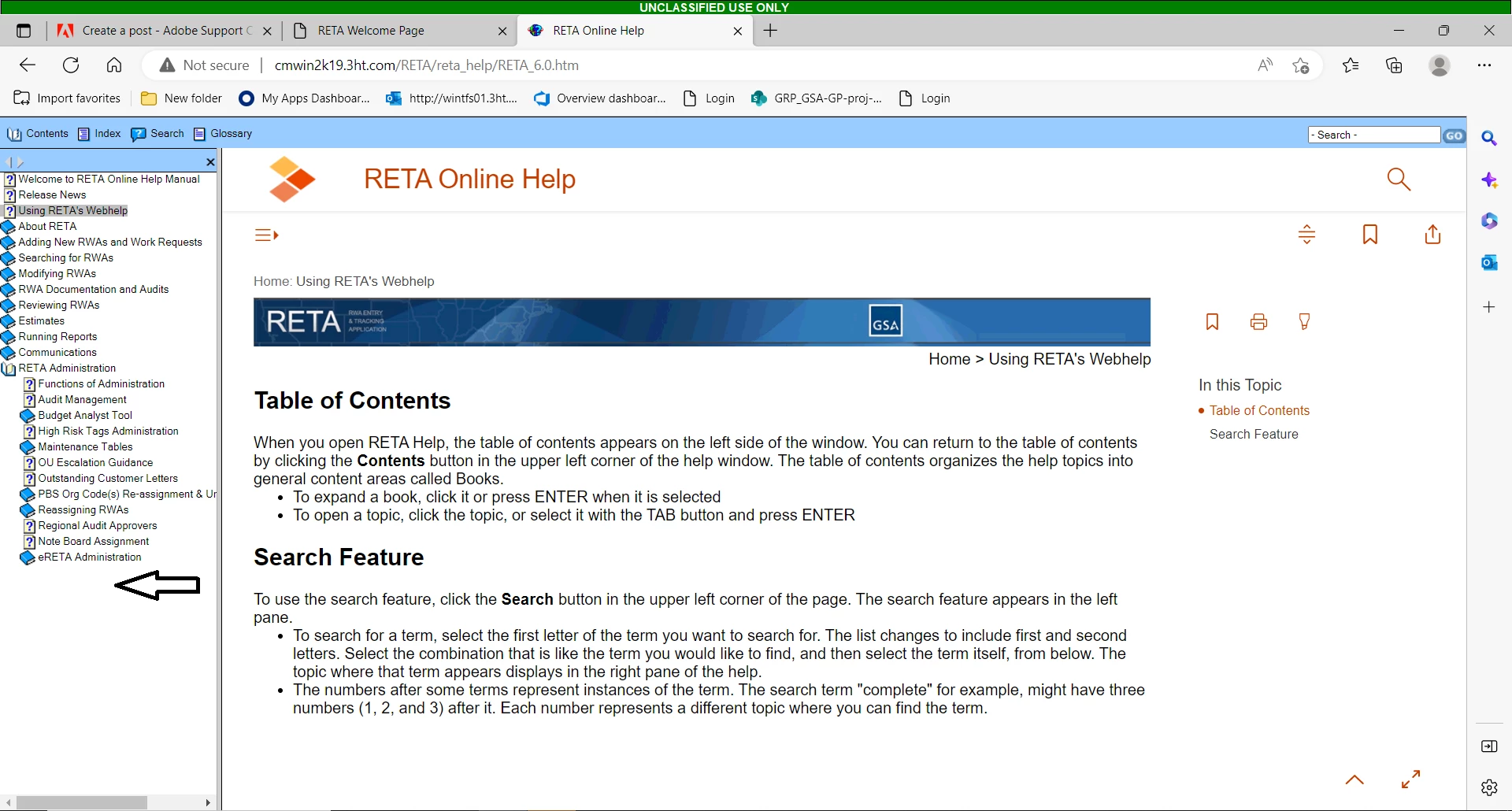This screenshot has width=1512, height=811.
Task: Click the expand/collapse all sections icon
Action: pos(1306,234)
